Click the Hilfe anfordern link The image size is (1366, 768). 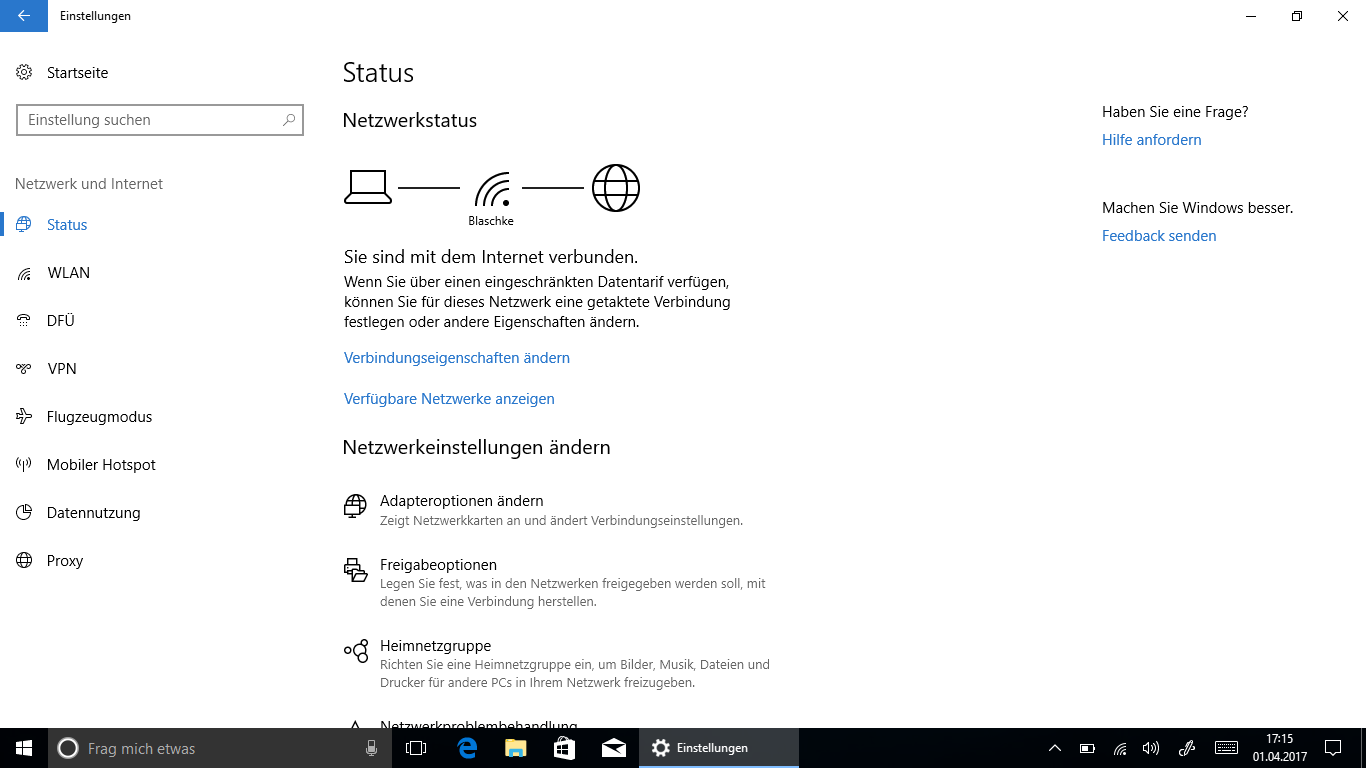tap(1151, 140)
